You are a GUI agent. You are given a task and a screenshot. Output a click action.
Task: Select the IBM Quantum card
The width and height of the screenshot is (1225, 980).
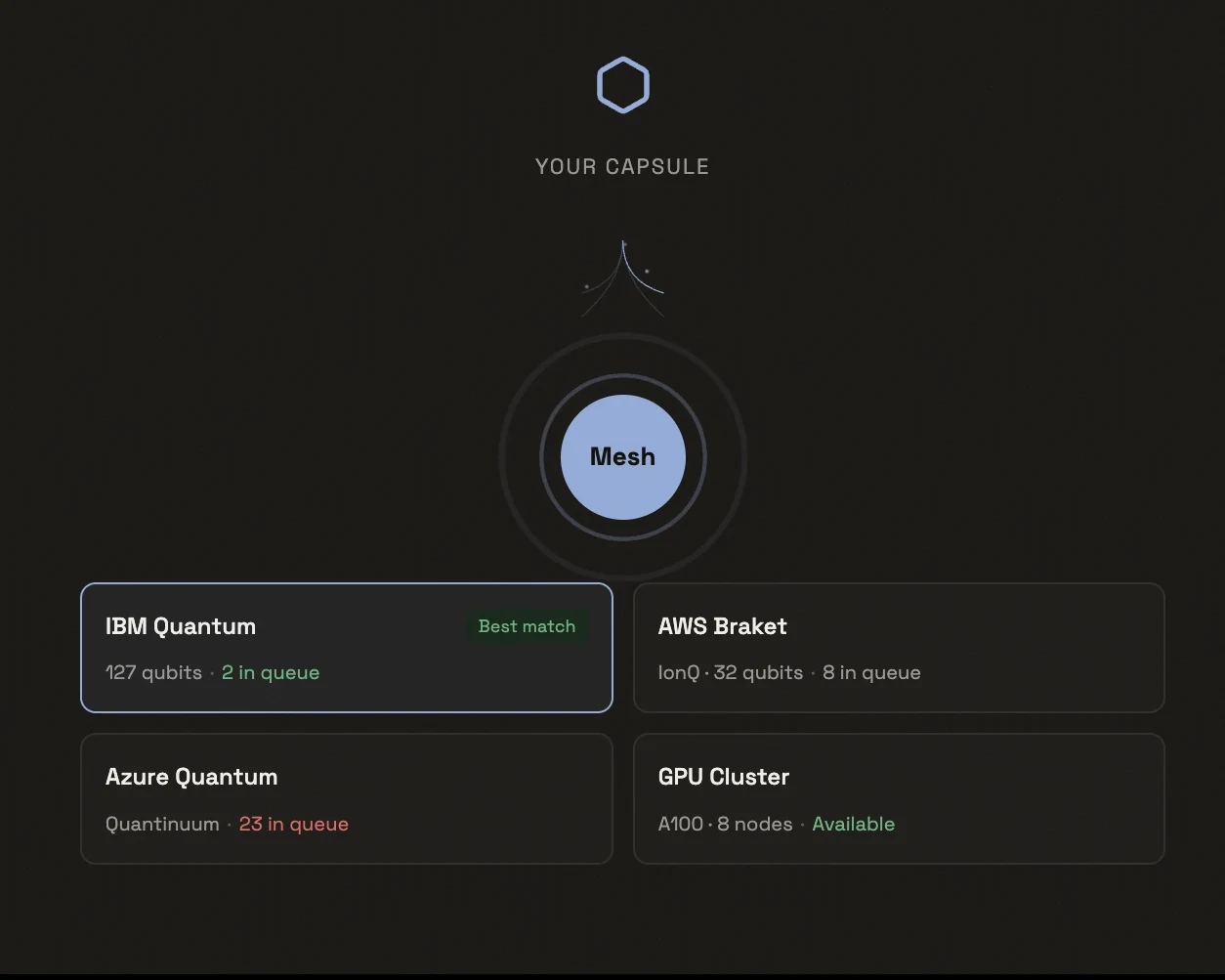click(347, 648)
